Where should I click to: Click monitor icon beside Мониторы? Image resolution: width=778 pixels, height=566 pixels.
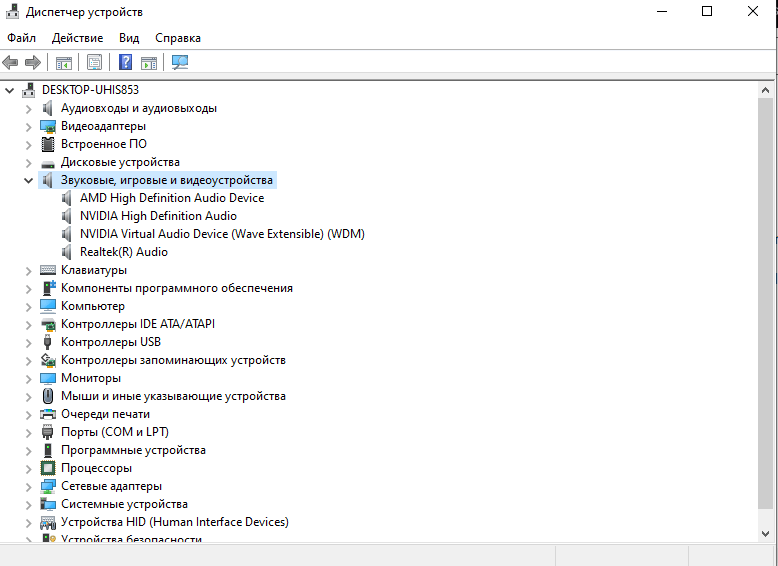[48, 378]
